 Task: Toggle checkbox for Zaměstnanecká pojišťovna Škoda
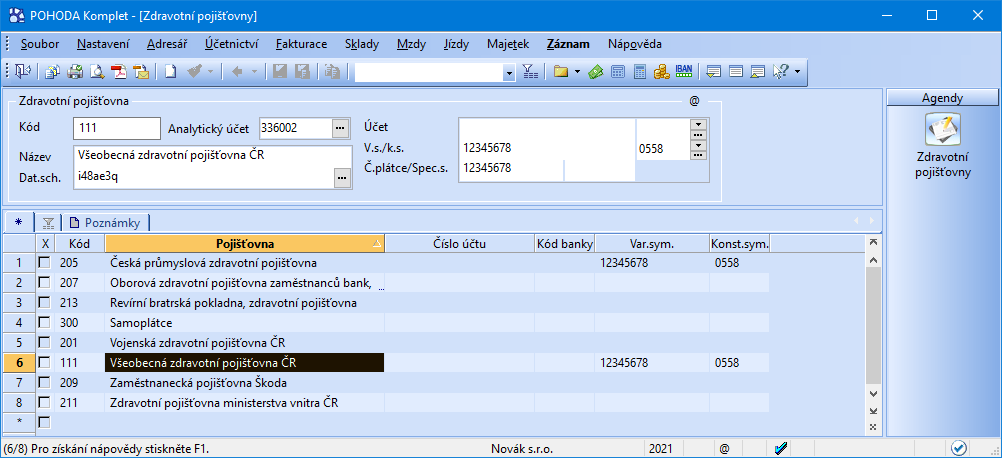point(44,383)
